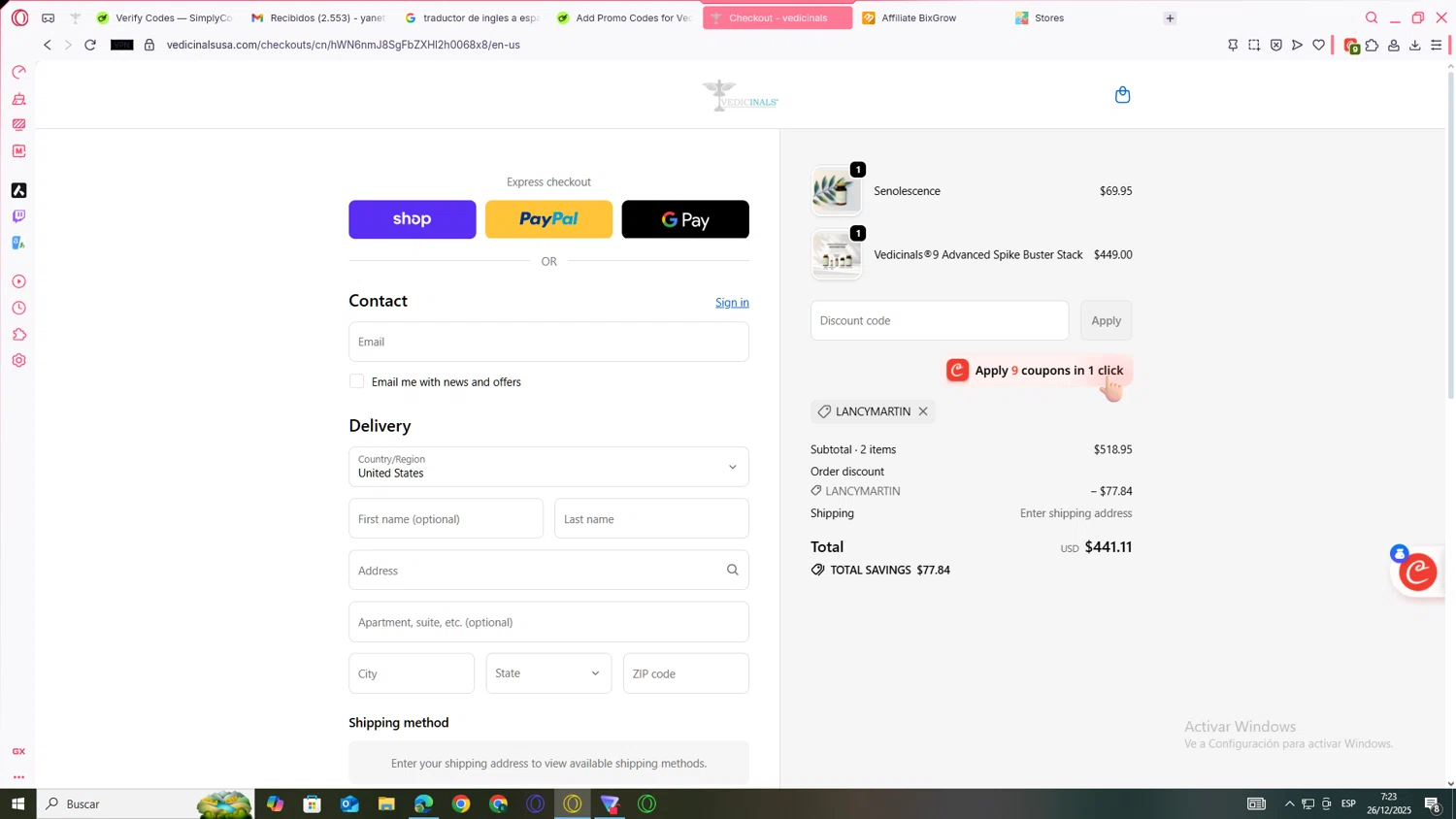
Task: Click the Senolescence product thumbnail
Action: [x=836, y=190]
